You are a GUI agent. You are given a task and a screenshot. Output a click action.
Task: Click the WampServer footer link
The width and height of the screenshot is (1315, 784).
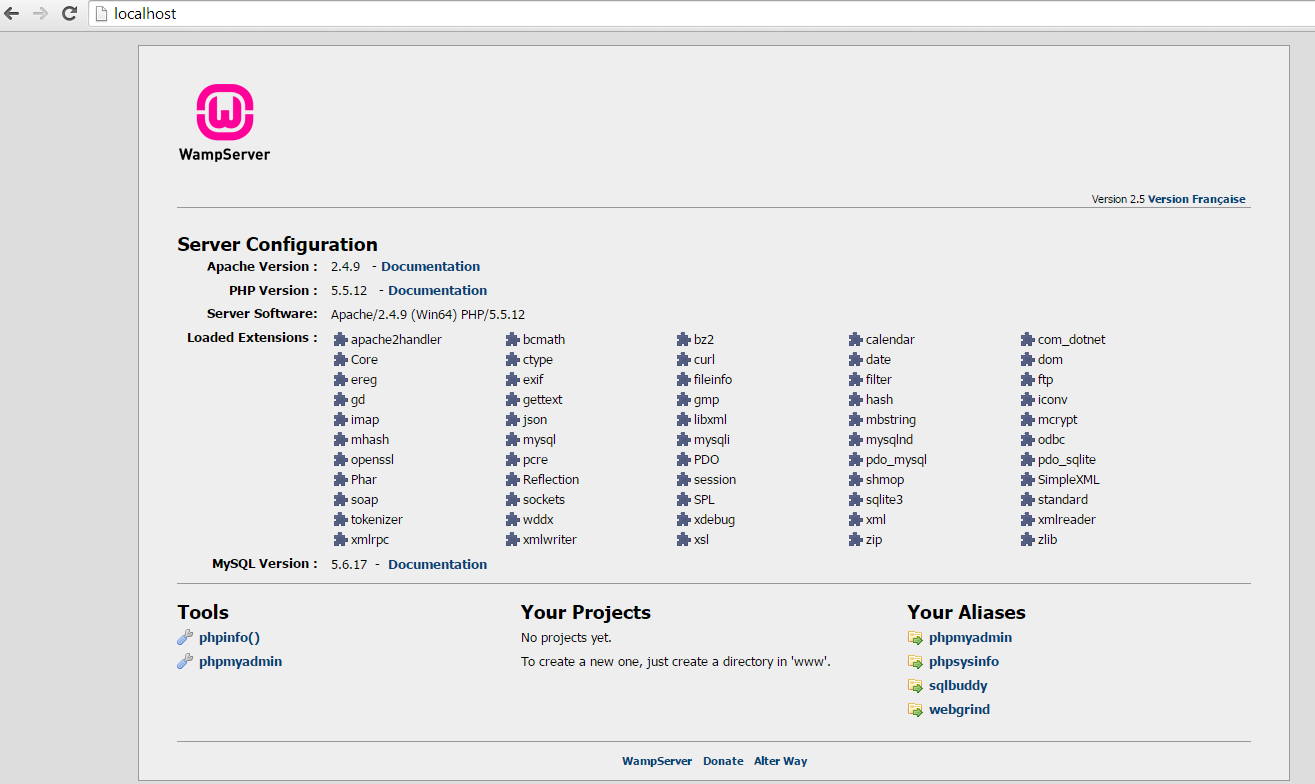tap(657, 761)
